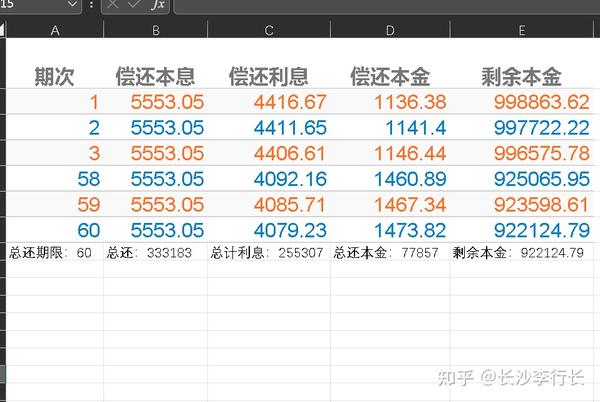Select principal cell 1136.38

pyautogui.click(x=390, y=102)
